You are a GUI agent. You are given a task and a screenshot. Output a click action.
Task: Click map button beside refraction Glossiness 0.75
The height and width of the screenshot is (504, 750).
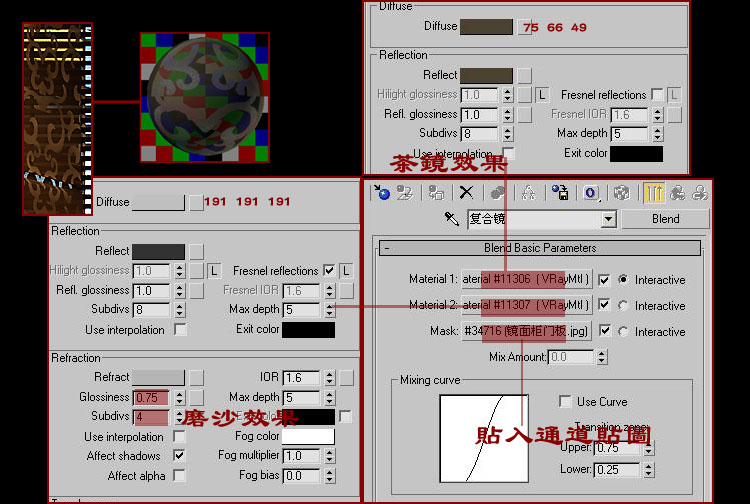pos(197,397)
